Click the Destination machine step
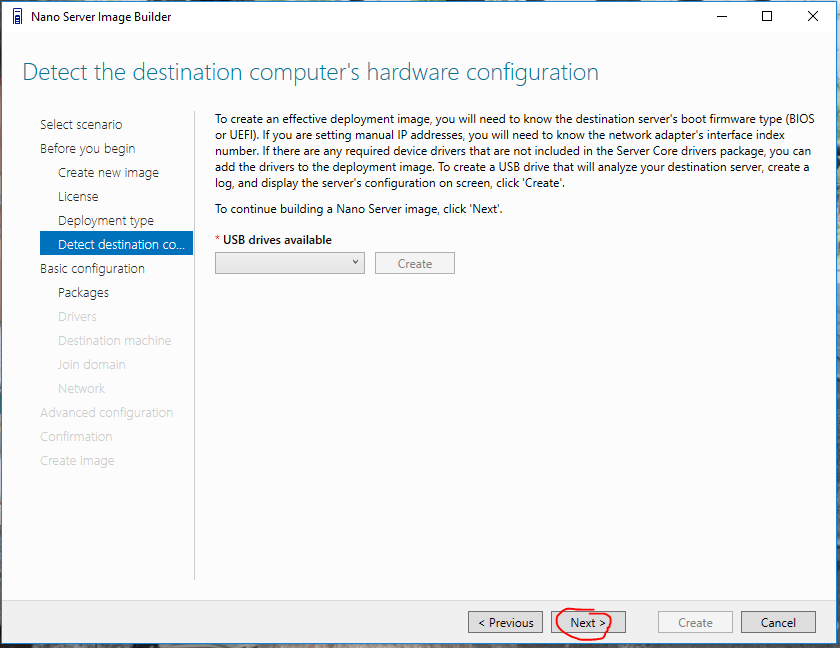 click(x=115, y=341)
